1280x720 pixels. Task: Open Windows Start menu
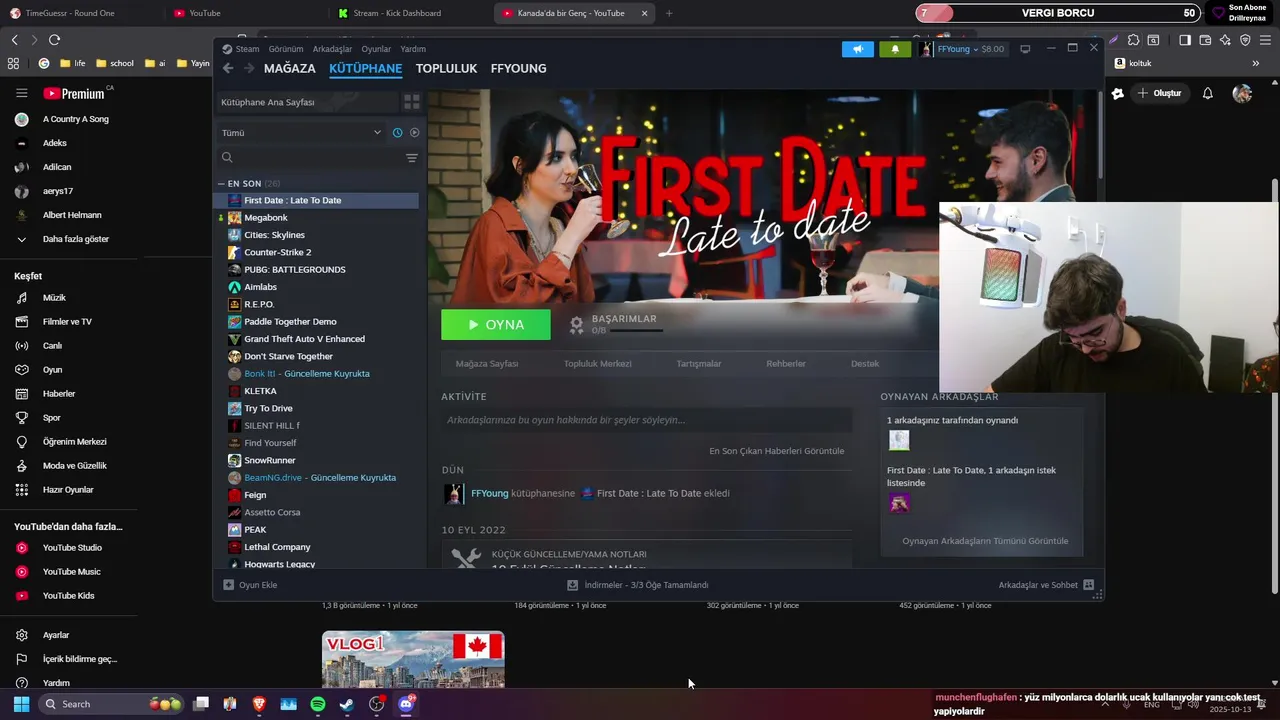point(21,704)
